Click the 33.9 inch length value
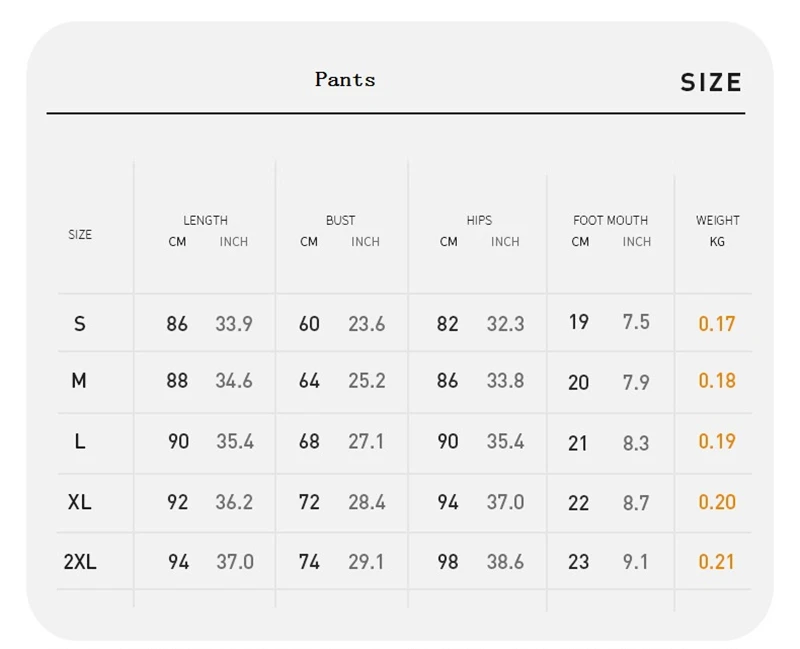 point(234,324)
